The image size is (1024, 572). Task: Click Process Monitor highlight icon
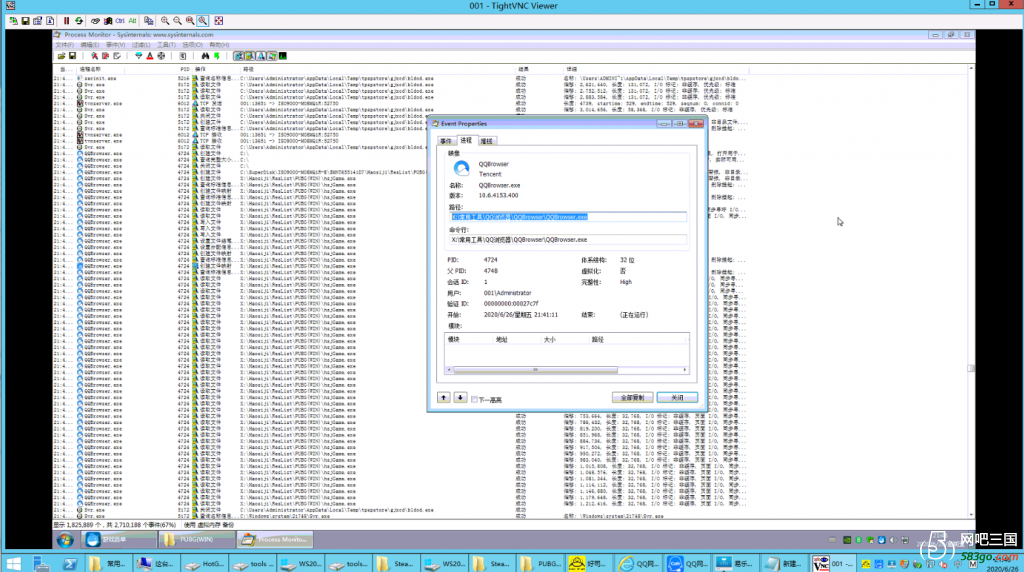150,56
